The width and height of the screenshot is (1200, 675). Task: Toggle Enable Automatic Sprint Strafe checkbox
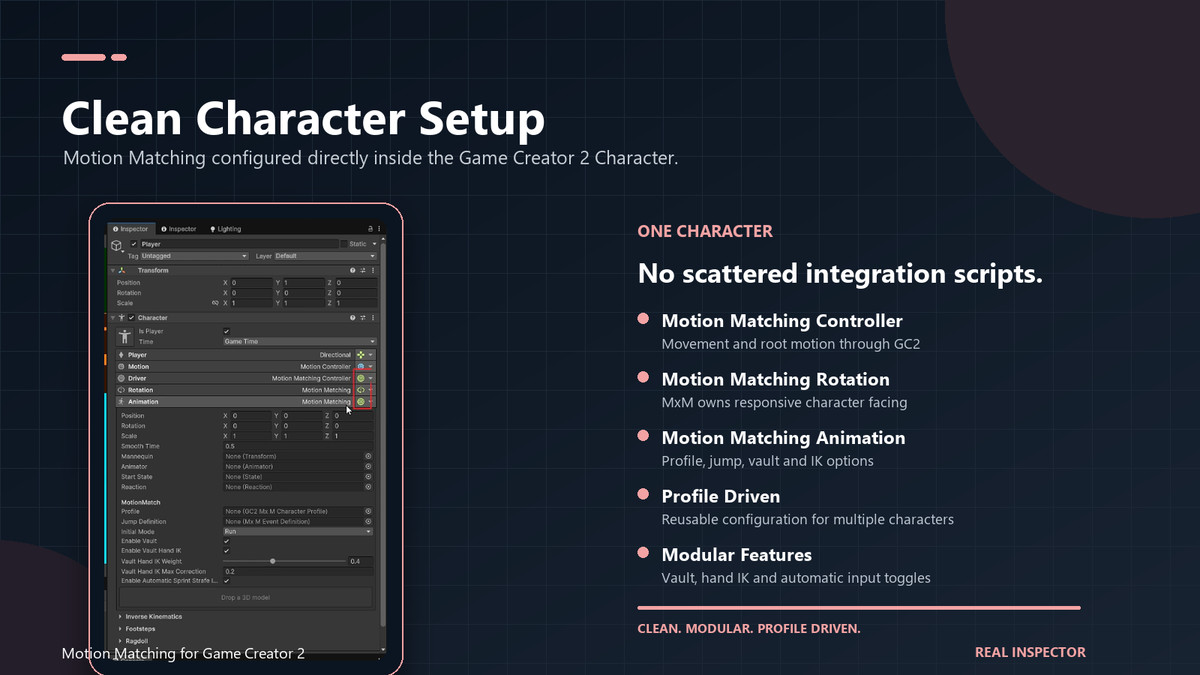226,580
